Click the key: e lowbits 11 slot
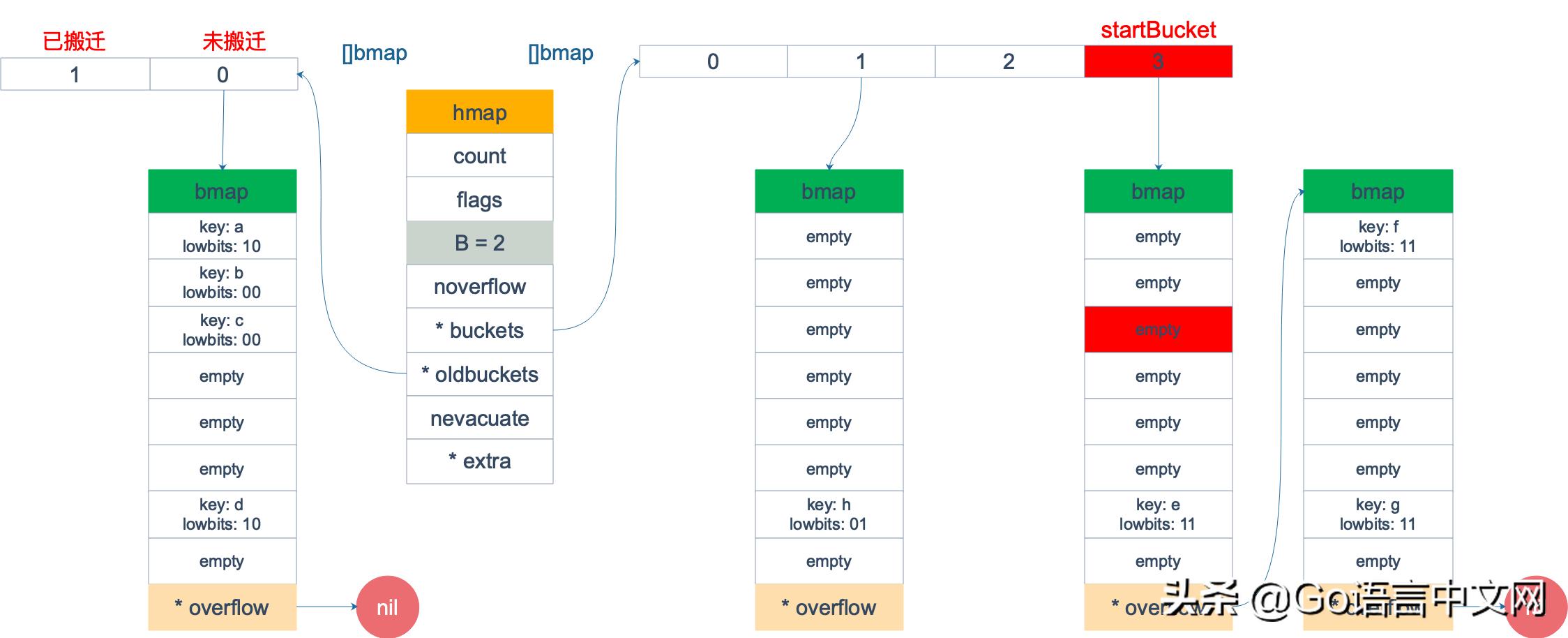This screenshot has width=1568, height=638. click(x=1158, y=514)
